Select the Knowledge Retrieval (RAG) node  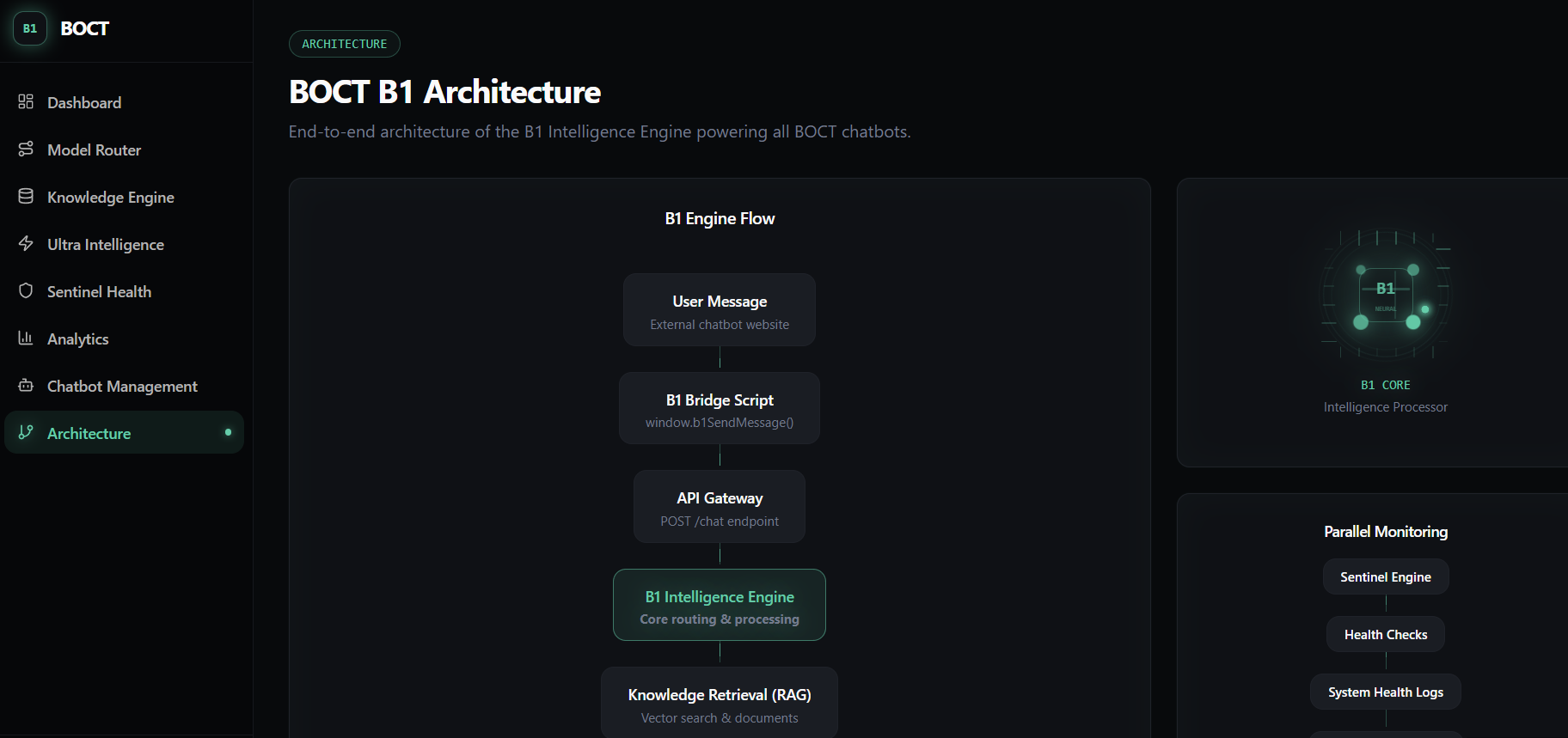tap(720, 703)
